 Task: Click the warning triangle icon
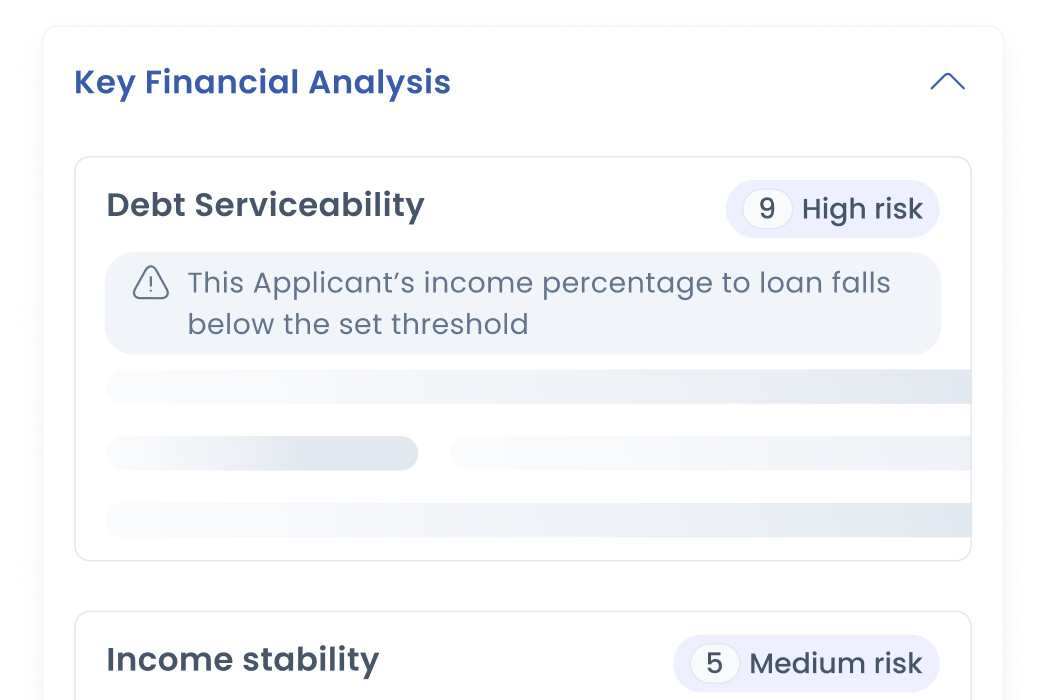coord(151,283)
